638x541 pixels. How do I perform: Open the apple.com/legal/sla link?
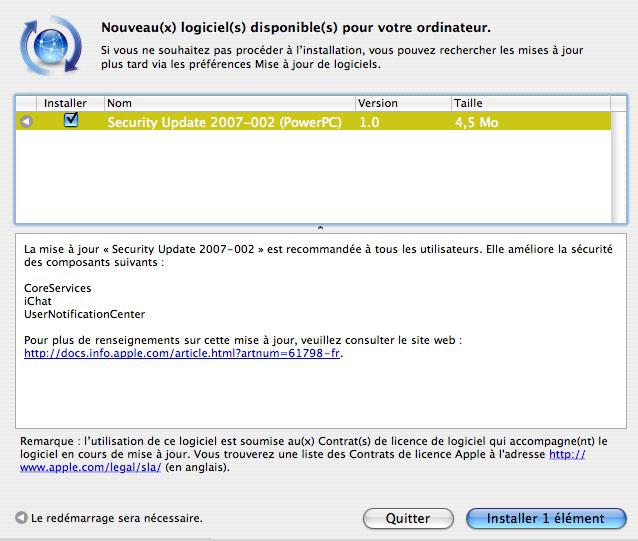coord(303,460)
